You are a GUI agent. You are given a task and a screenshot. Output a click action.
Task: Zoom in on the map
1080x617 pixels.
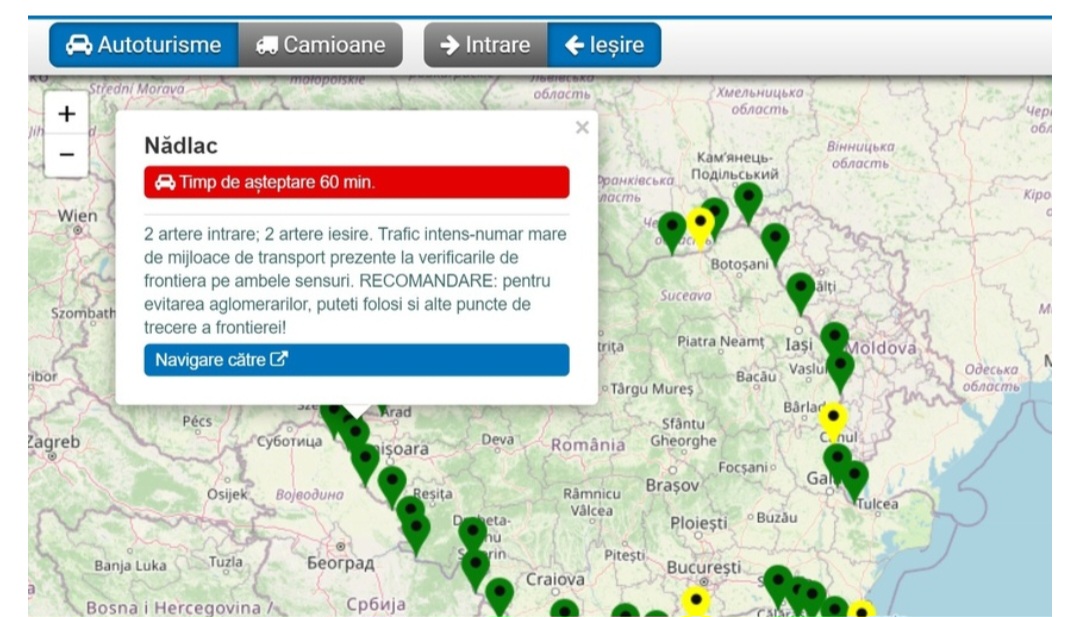(67, 114)
